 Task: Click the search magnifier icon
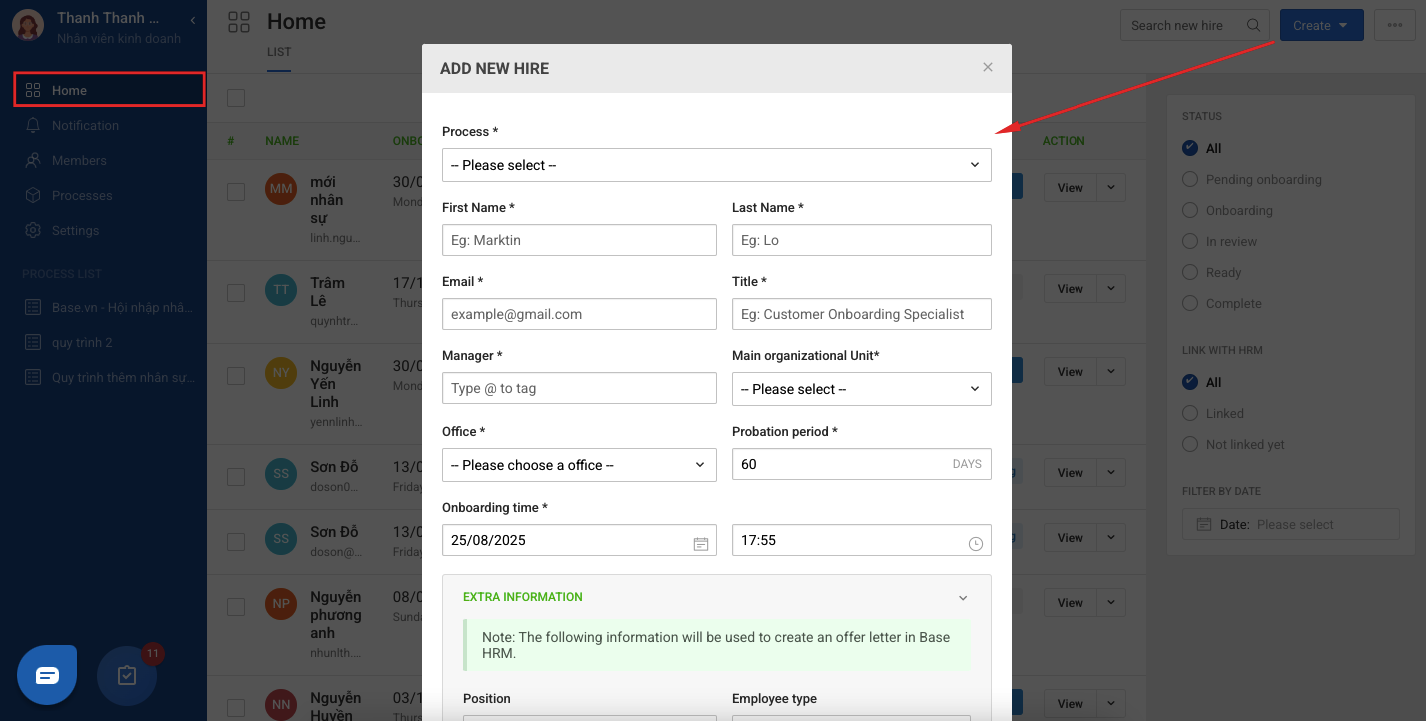[1253, 26]
